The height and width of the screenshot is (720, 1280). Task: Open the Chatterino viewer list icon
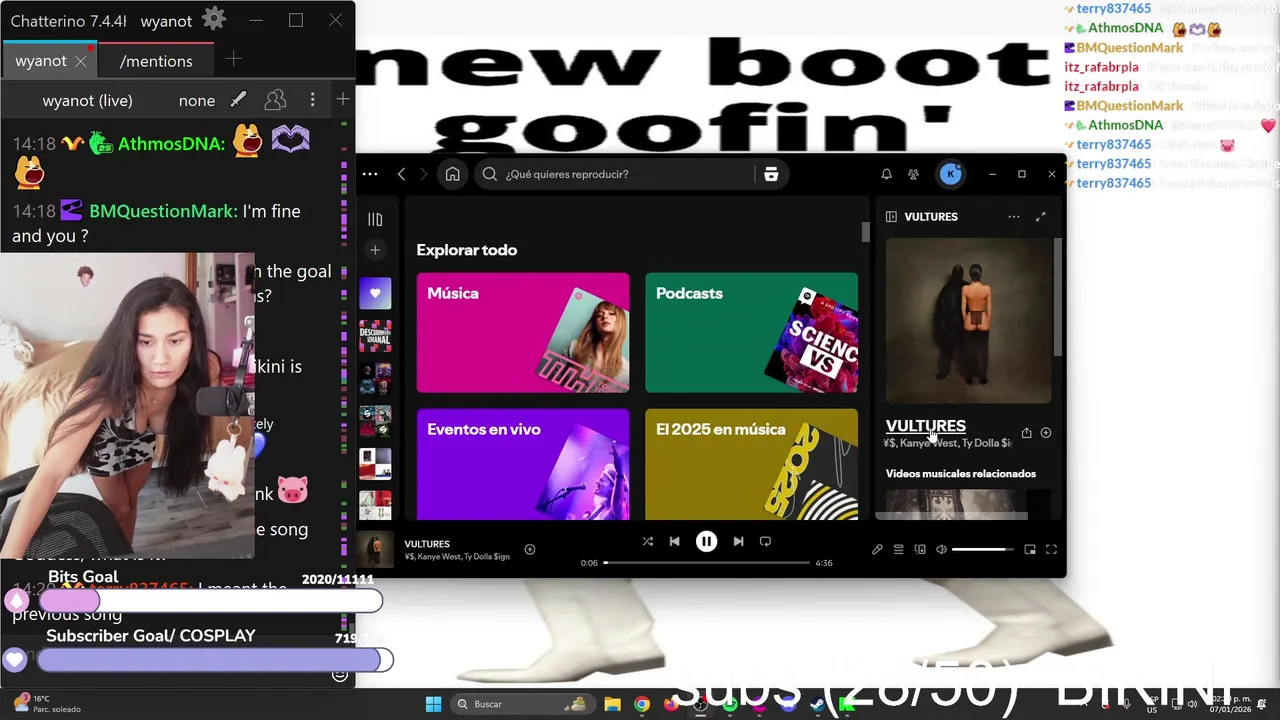[x=275, y=100]
